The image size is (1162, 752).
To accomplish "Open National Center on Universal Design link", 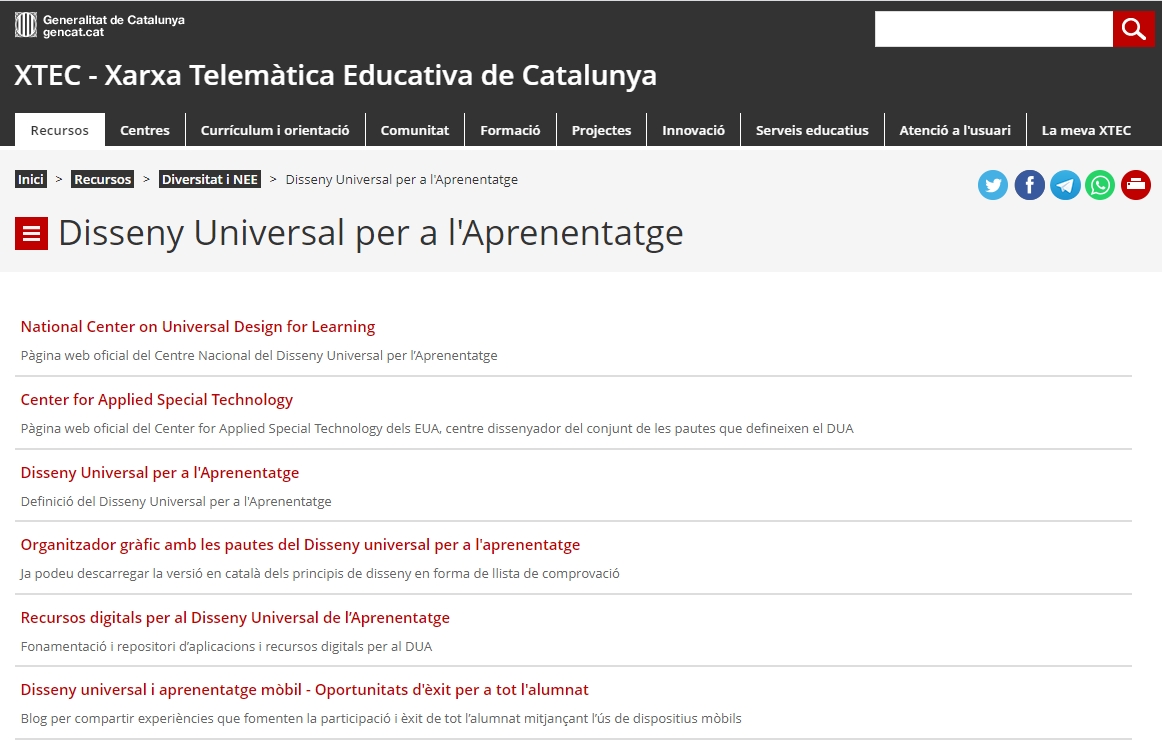I will coord(198,327).
